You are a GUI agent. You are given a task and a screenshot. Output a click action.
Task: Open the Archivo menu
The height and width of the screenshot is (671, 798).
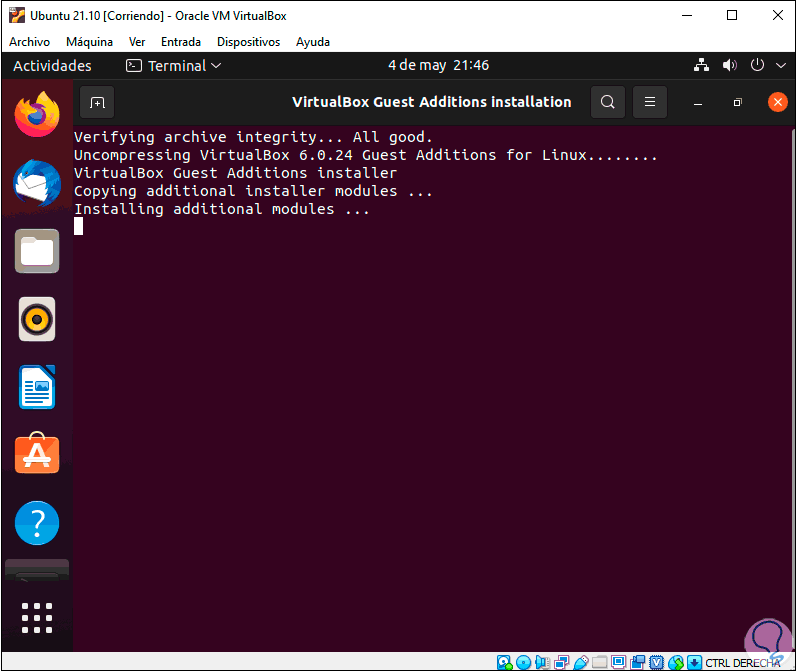pos(30,42)
